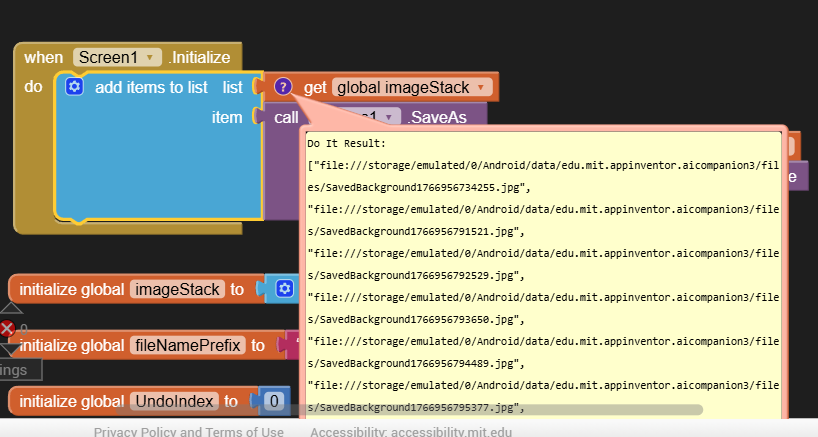Click the imageStack variable name field
Viewport: 818px width, 437px height.
pyautogui.click(x=177, y=289)
